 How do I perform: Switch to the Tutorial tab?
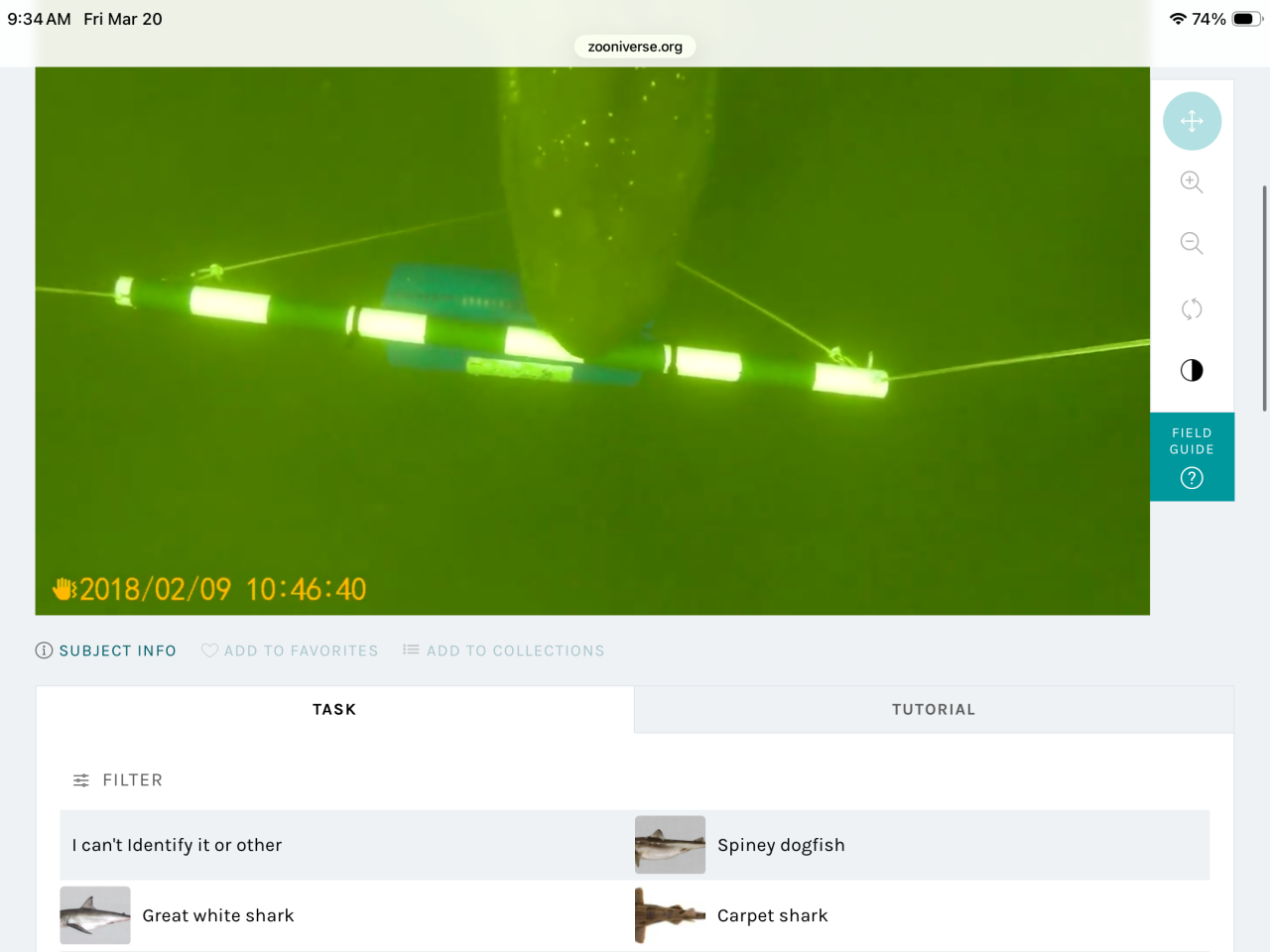pyautogui.click(x=934, y=709)
